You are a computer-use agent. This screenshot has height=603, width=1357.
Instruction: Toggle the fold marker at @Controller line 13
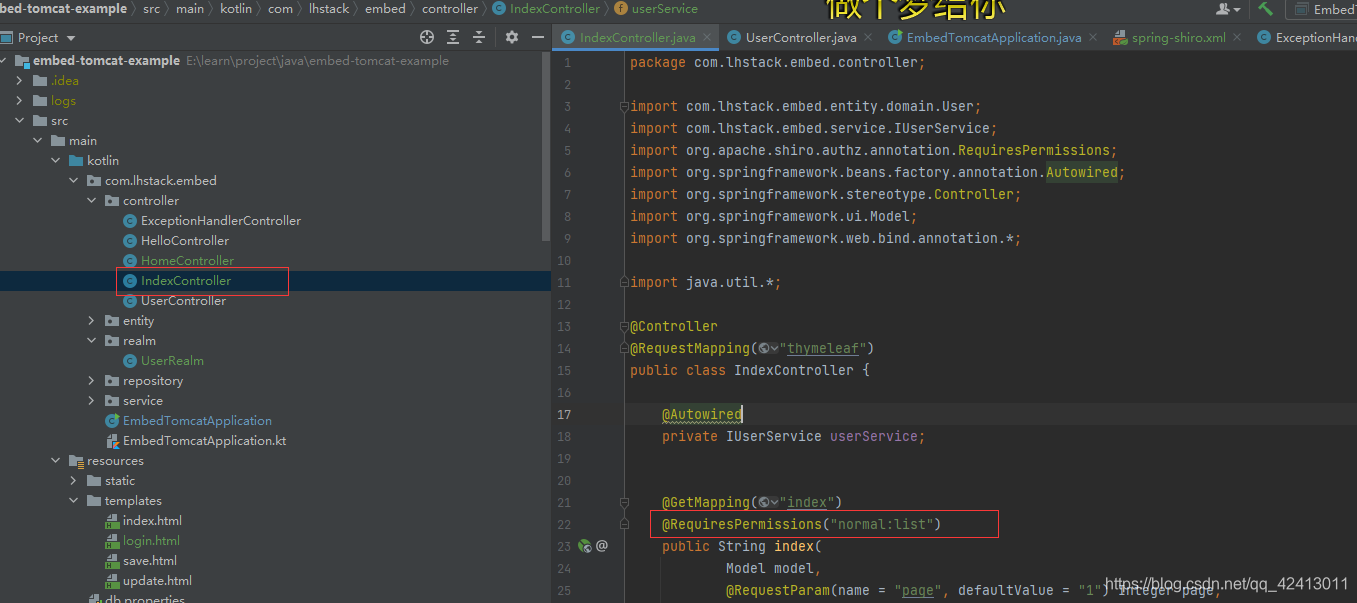point(623,326)
